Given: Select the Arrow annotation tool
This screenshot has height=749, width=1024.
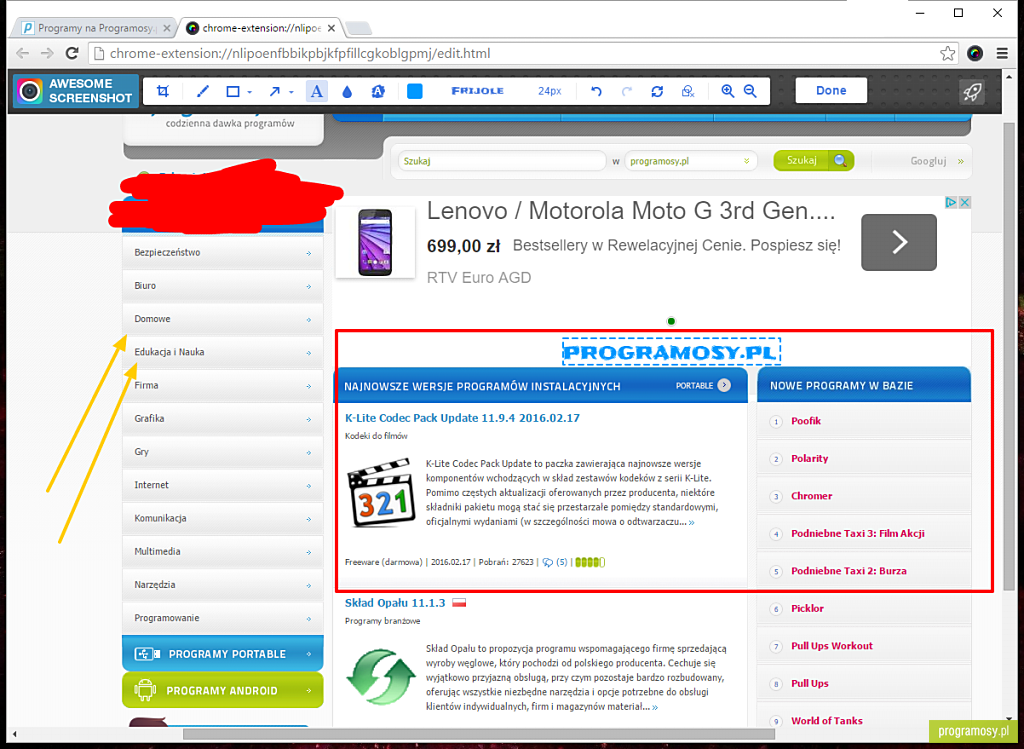Looking at the screenshot, I should 274,91.
